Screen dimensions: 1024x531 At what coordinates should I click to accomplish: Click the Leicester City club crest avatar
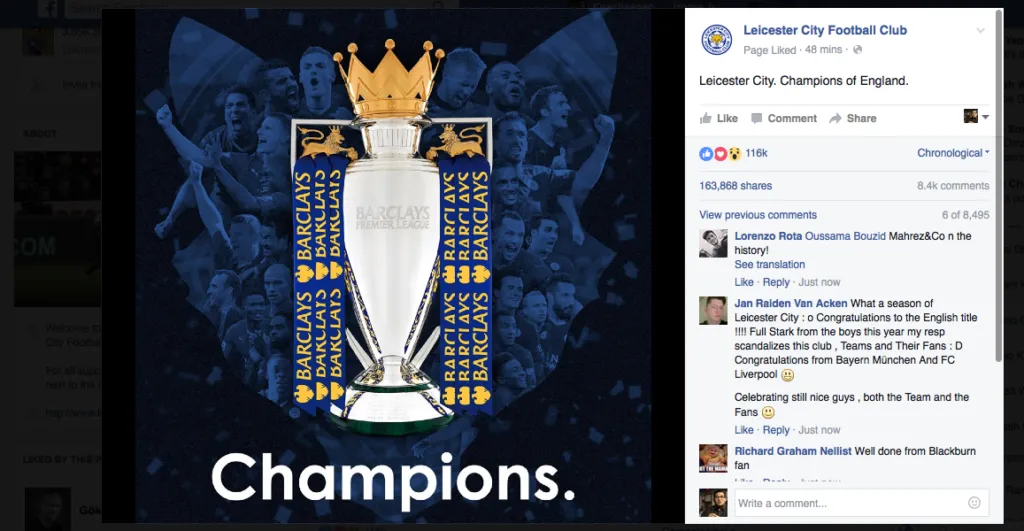point(716,39)
